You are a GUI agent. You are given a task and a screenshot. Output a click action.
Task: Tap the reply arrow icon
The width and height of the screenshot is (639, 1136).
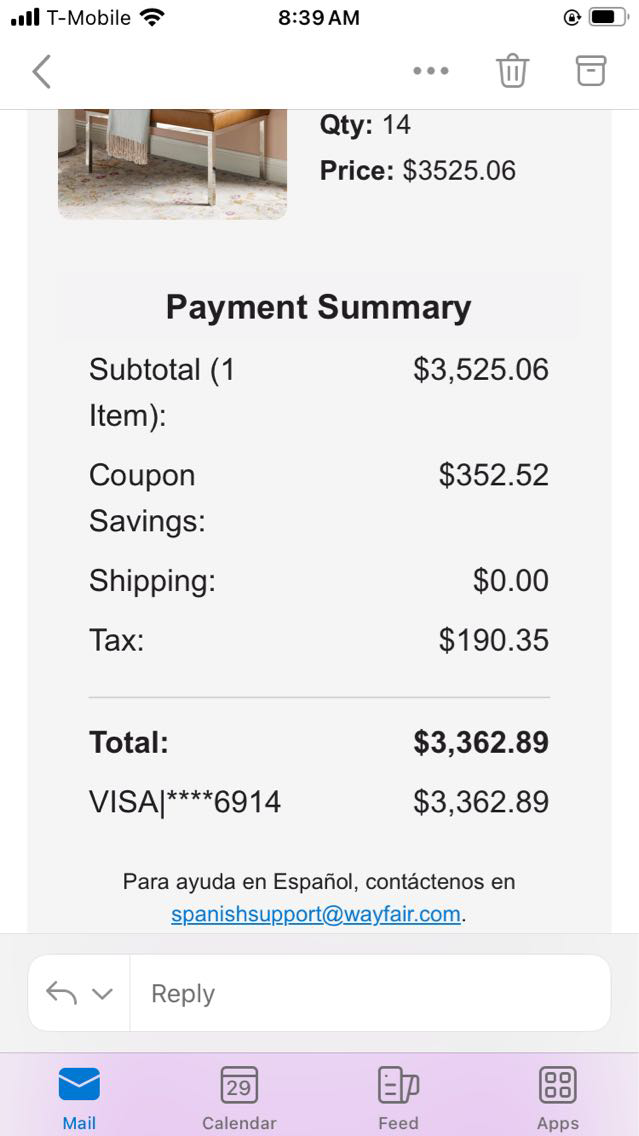62,993
